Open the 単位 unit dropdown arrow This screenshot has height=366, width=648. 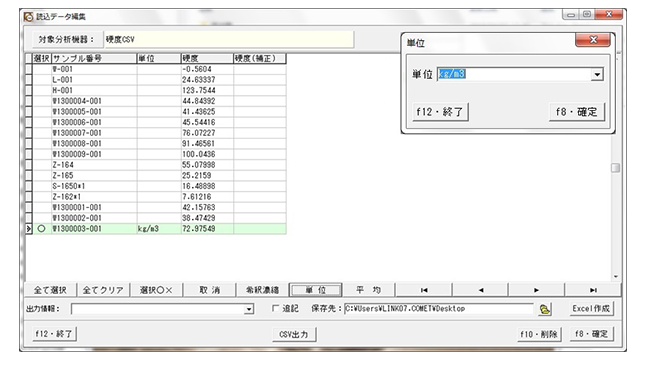click(x=597, y=74)
